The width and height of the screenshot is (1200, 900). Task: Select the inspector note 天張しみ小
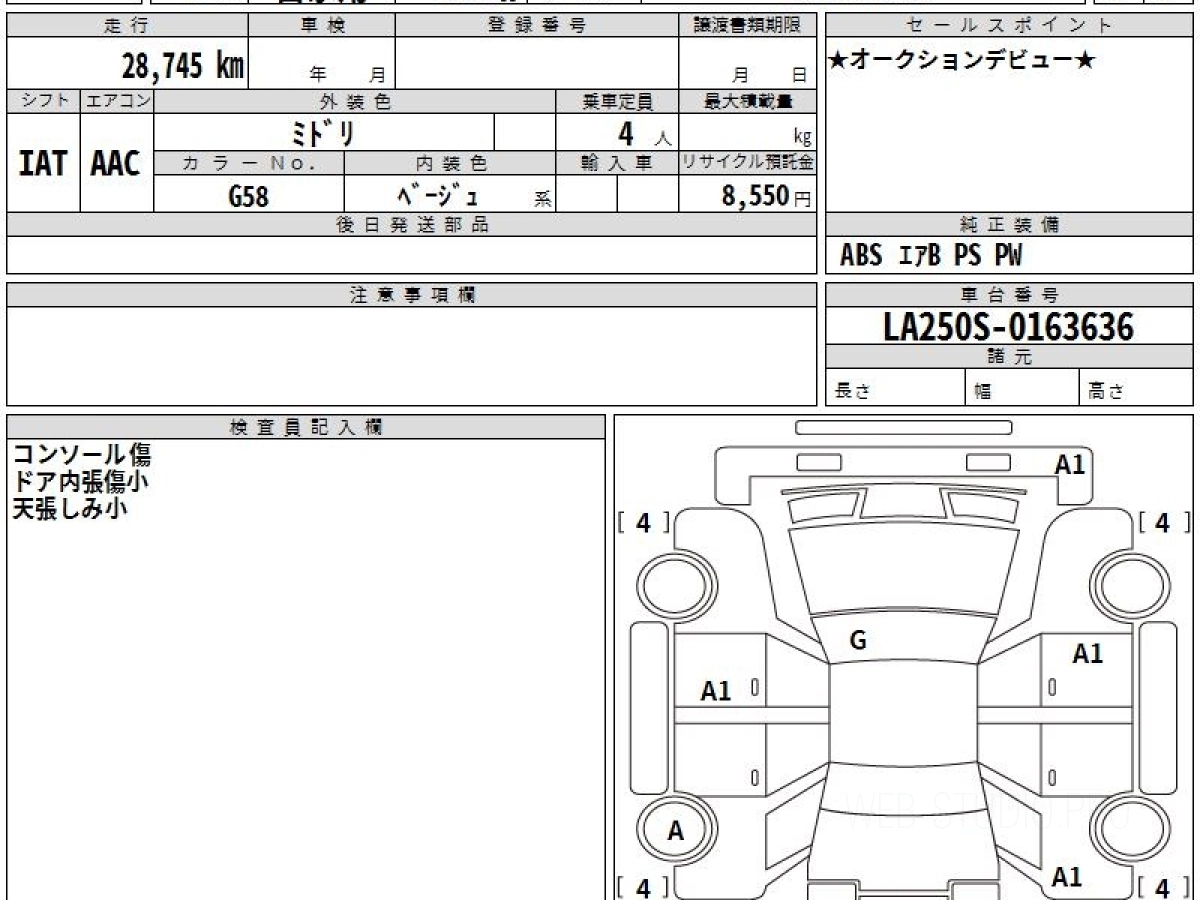pyautogui.click(x=70, y=508)
